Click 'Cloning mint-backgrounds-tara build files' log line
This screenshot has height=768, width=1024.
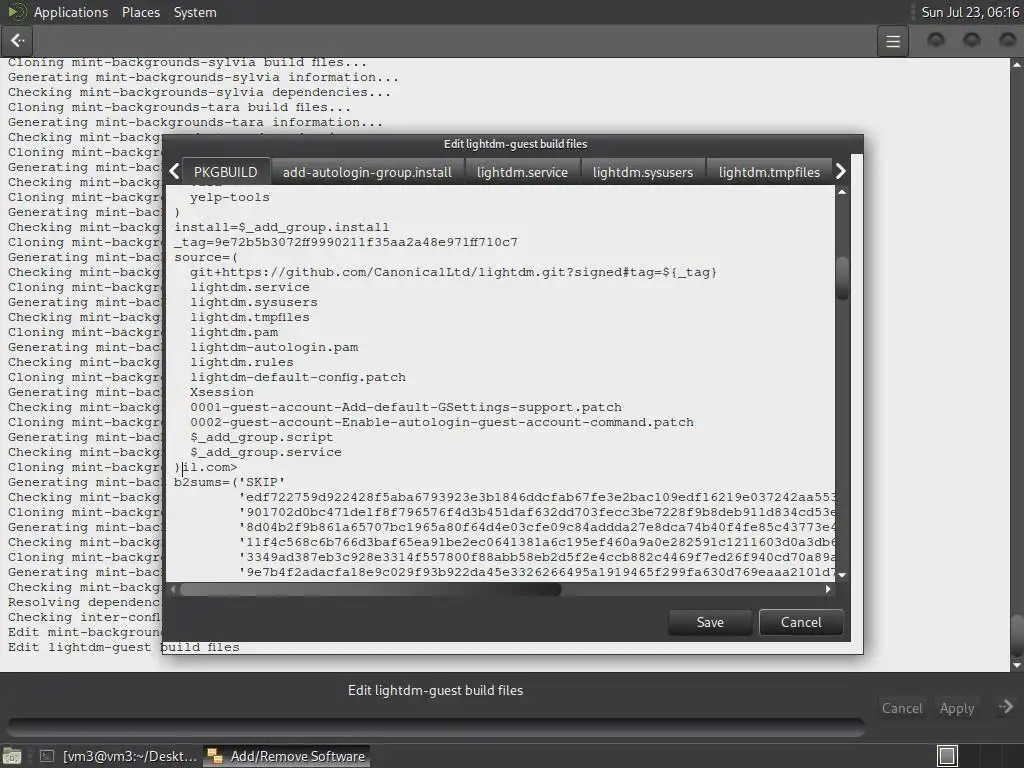click(x=180, y=107)
